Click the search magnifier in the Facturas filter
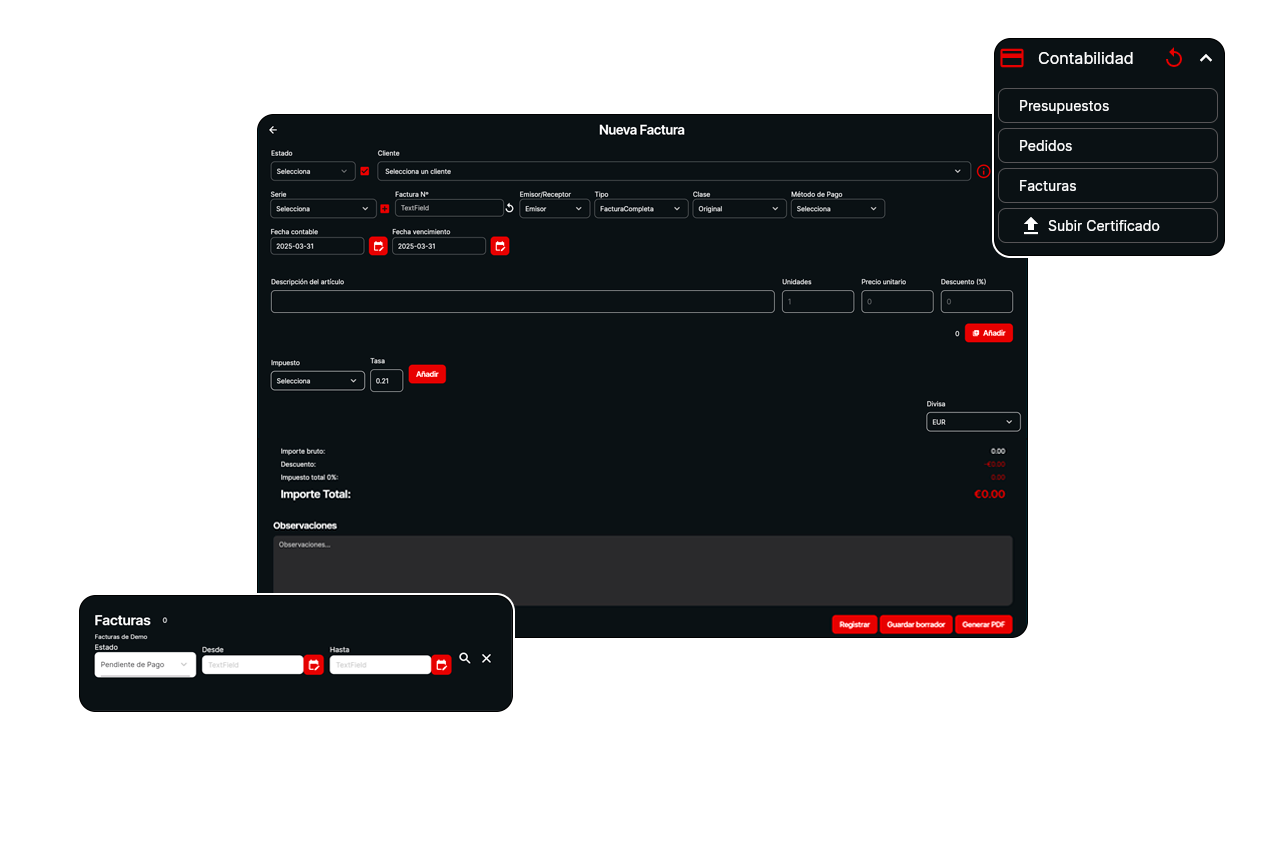The height and width of the screenshot is (850, 1285). click(x=465, y=659)
